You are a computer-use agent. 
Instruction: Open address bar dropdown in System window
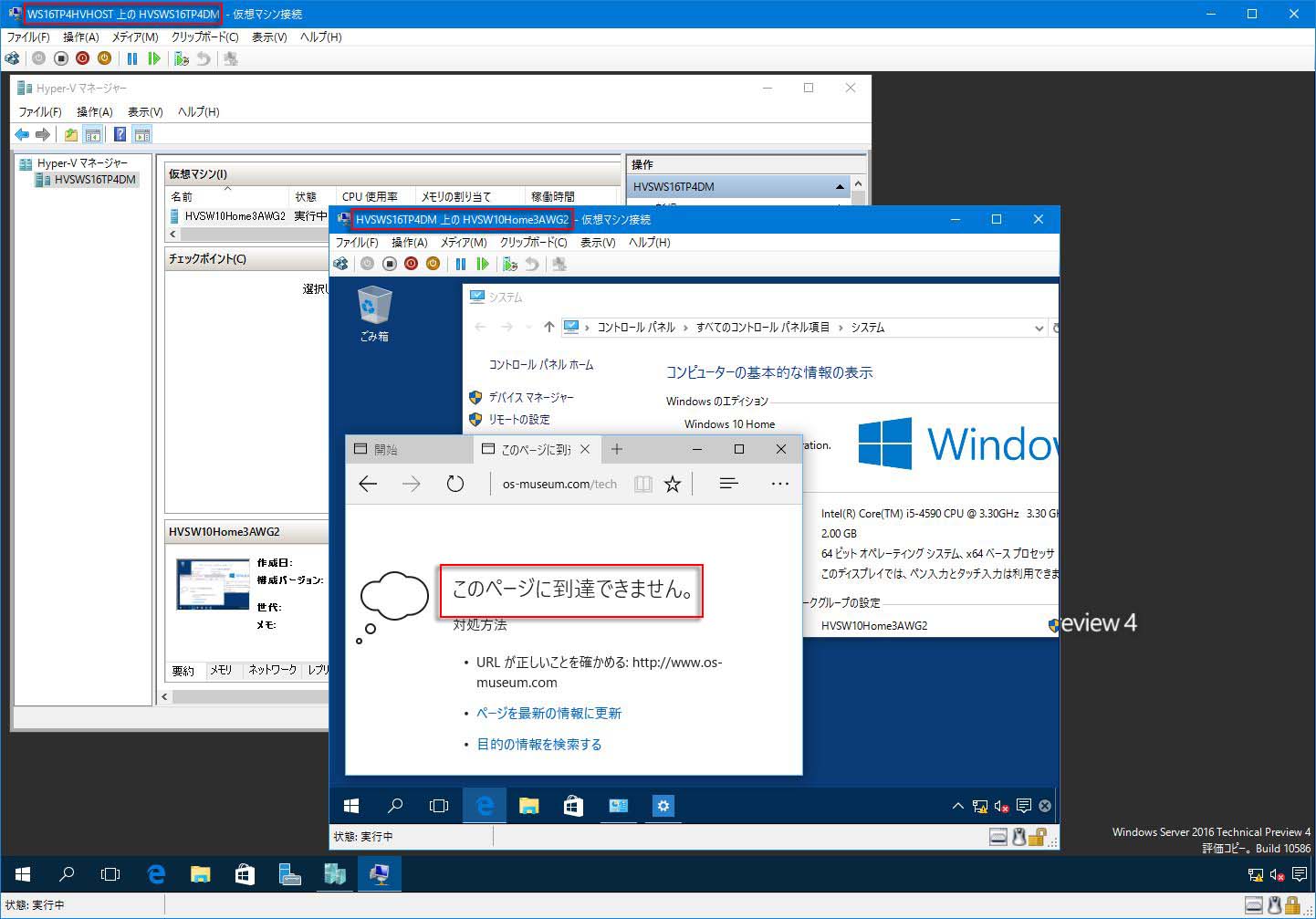(x=1039, y=328)
